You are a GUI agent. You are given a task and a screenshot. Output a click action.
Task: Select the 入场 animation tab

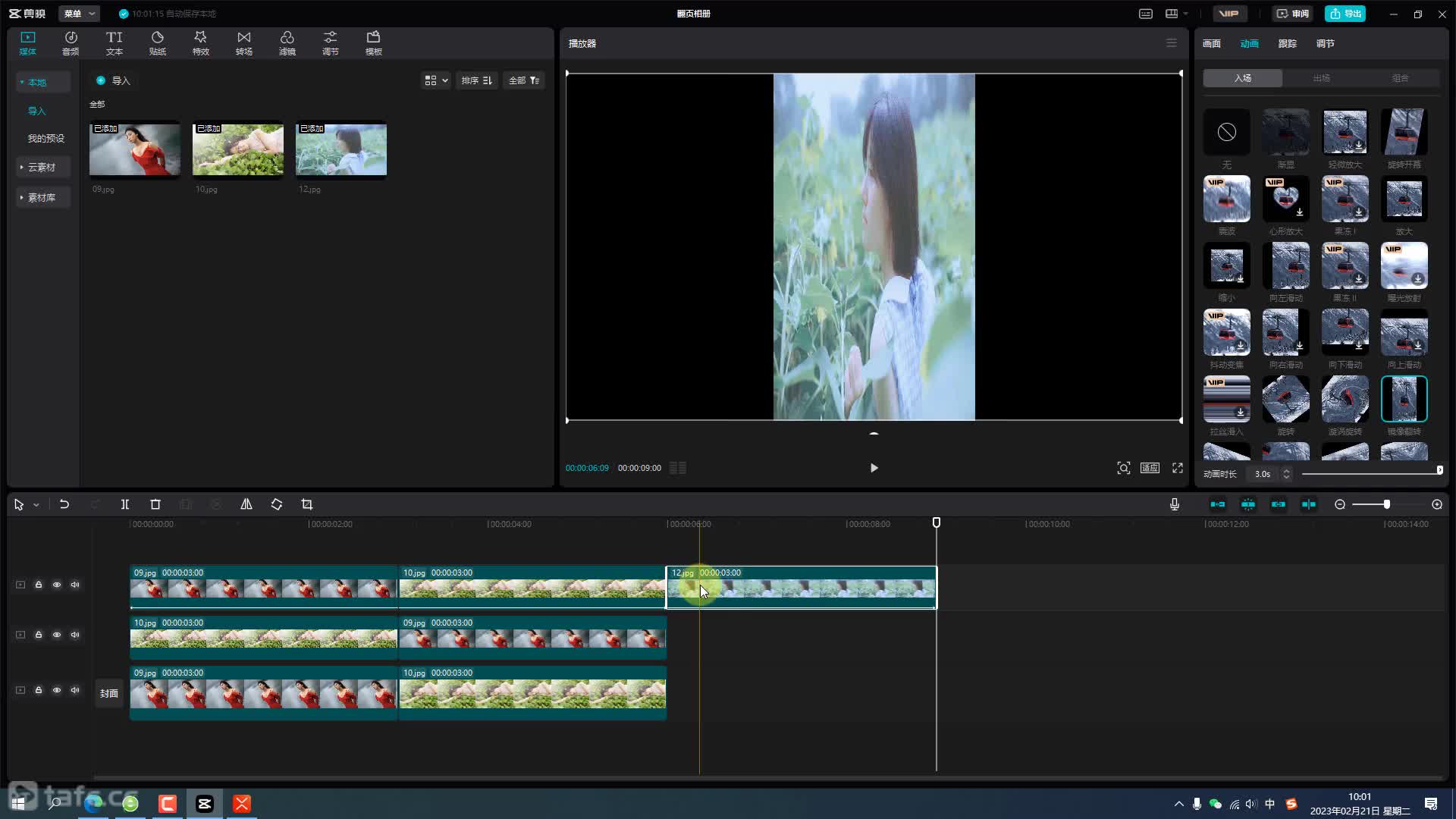click(1243, 78)
